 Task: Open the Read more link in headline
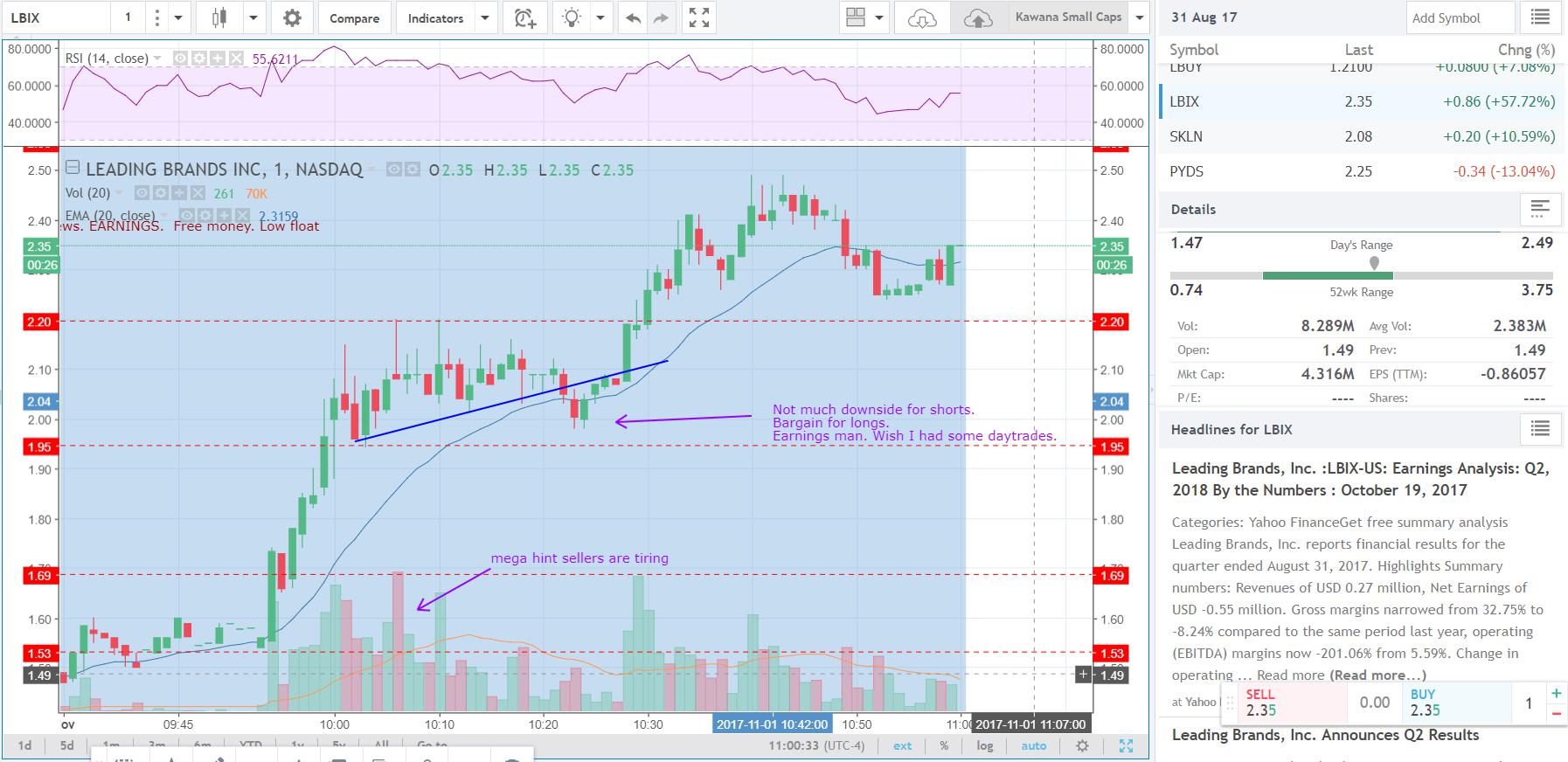[x=1377, y=675]
